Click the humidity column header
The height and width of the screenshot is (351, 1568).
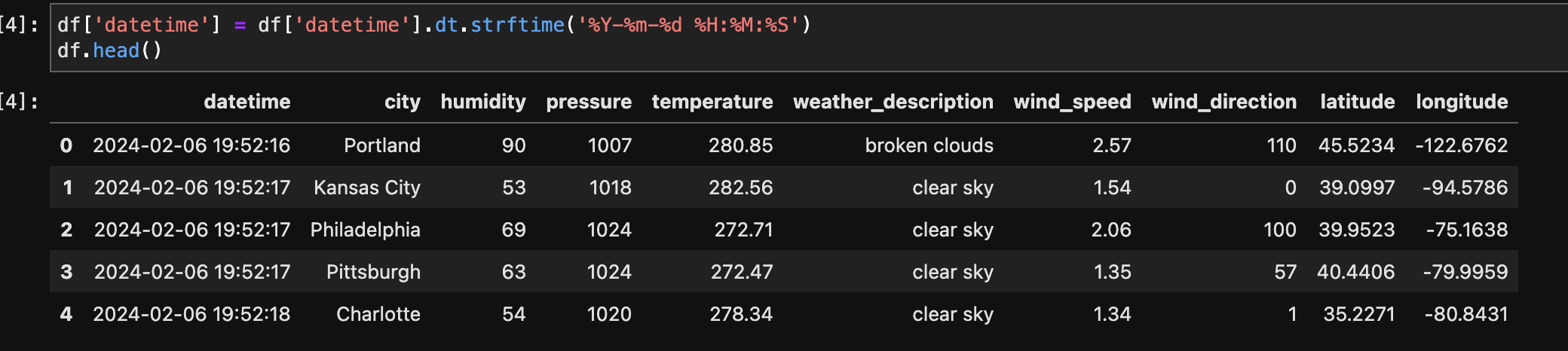483,102
